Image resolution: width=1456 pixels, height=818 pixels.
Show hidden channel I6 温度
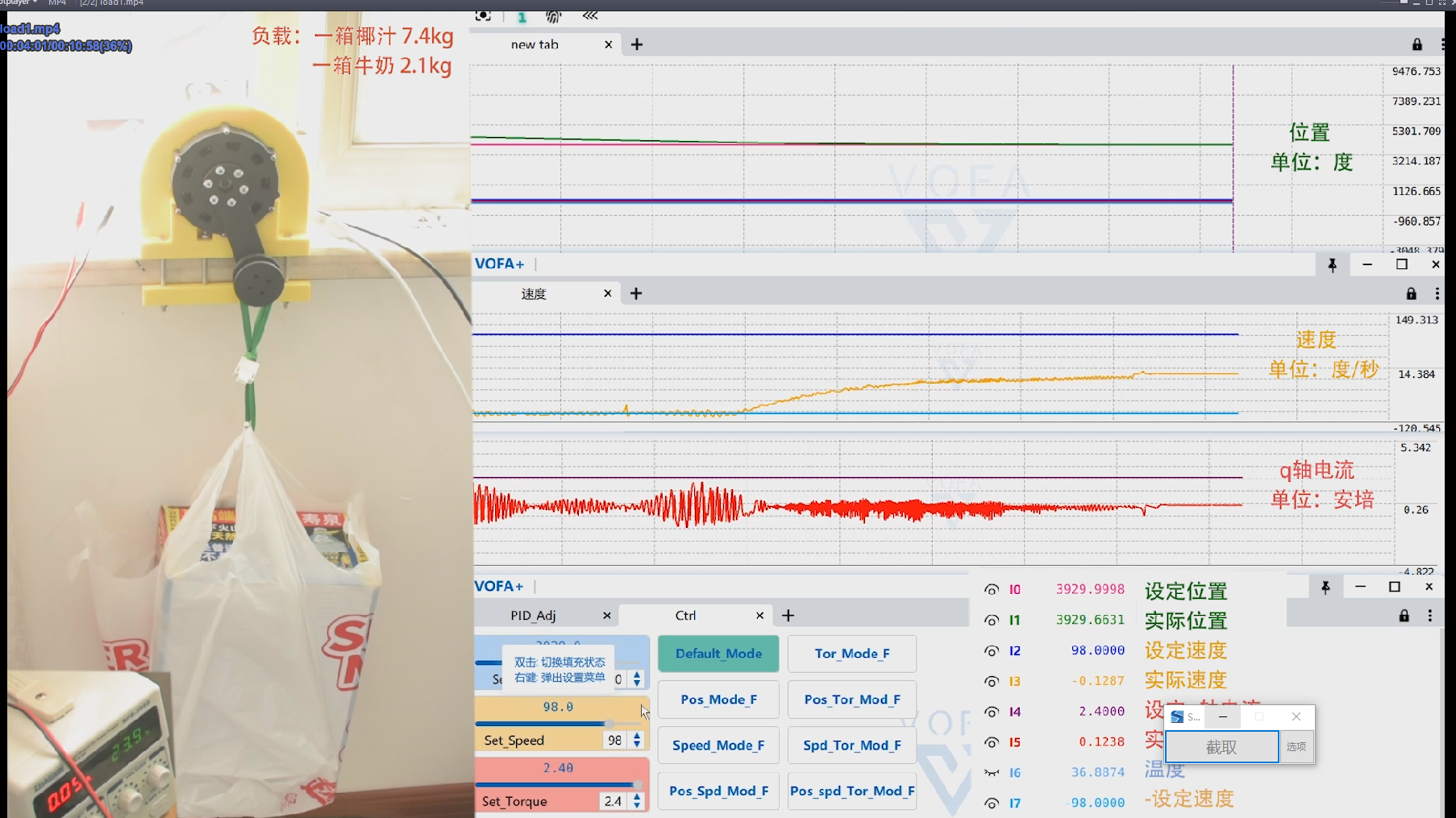pos(992,773)
